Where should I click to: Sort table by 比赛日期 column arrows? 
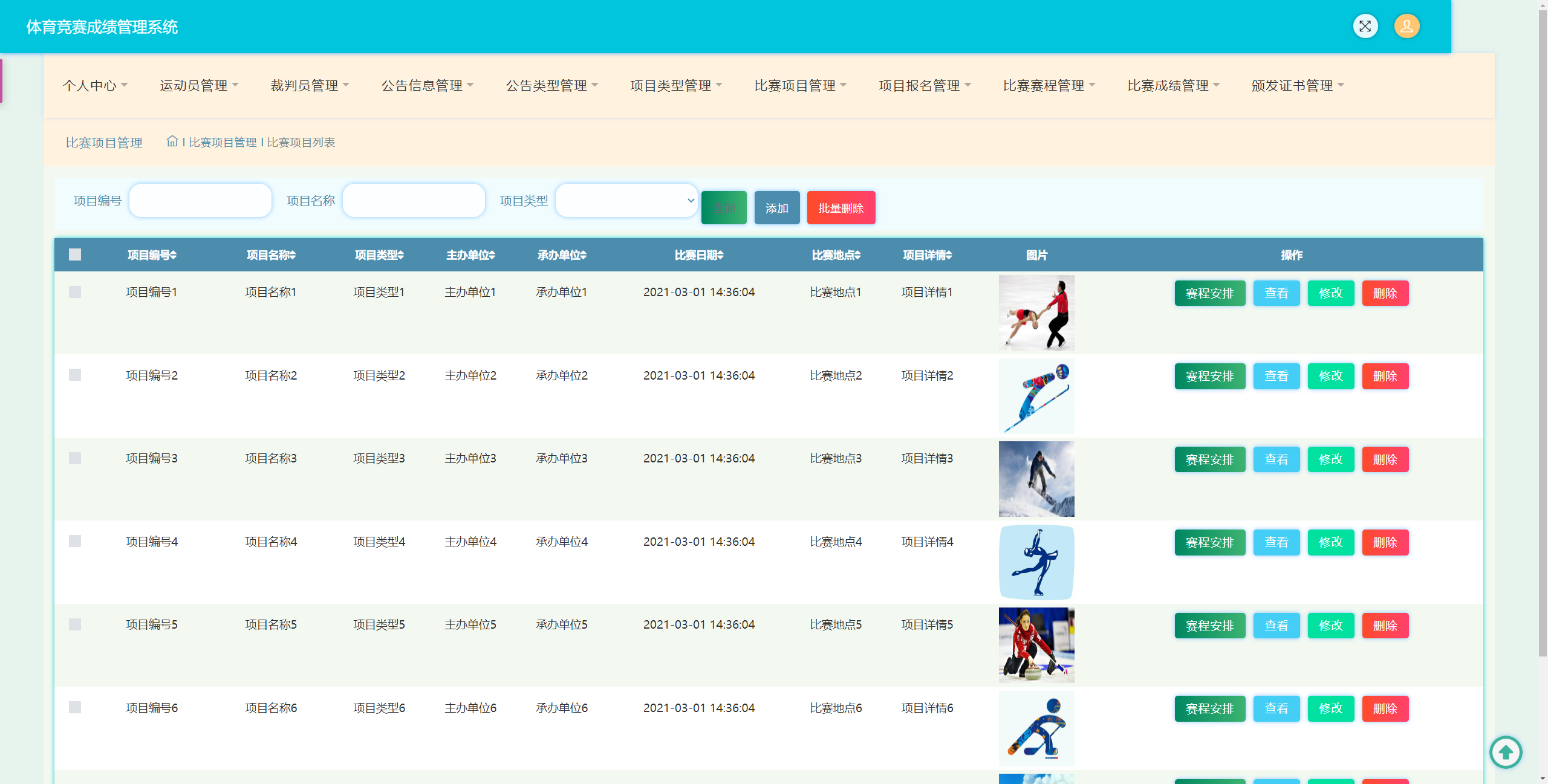(x=721, y=255)
